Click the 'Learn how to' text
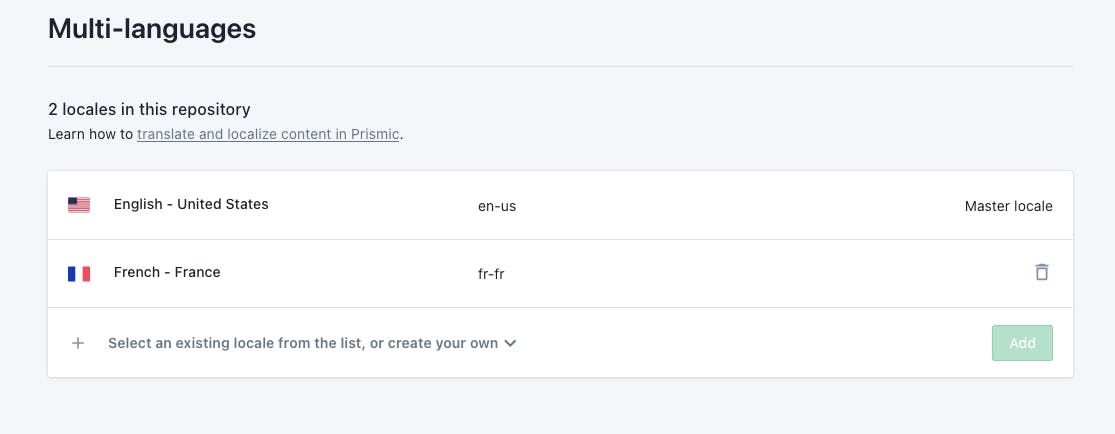The height and width of the screenshot is (434, 1115). [90, 134]
